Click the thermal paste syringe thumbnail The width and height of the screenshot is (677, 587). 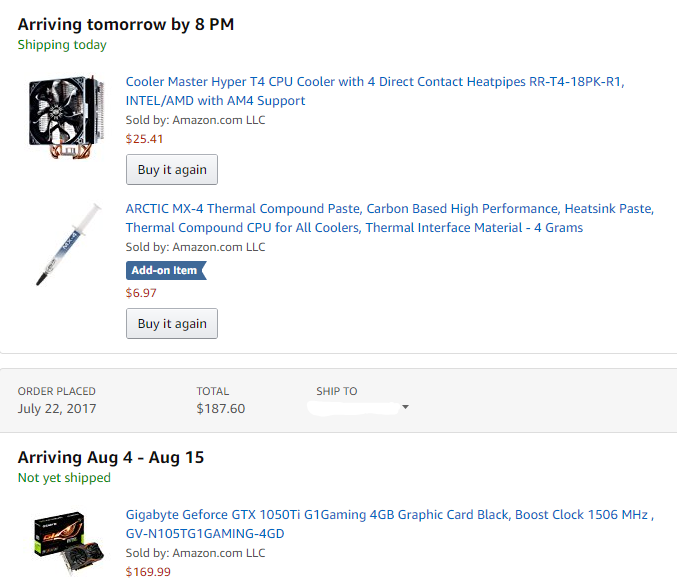point(68,244)
